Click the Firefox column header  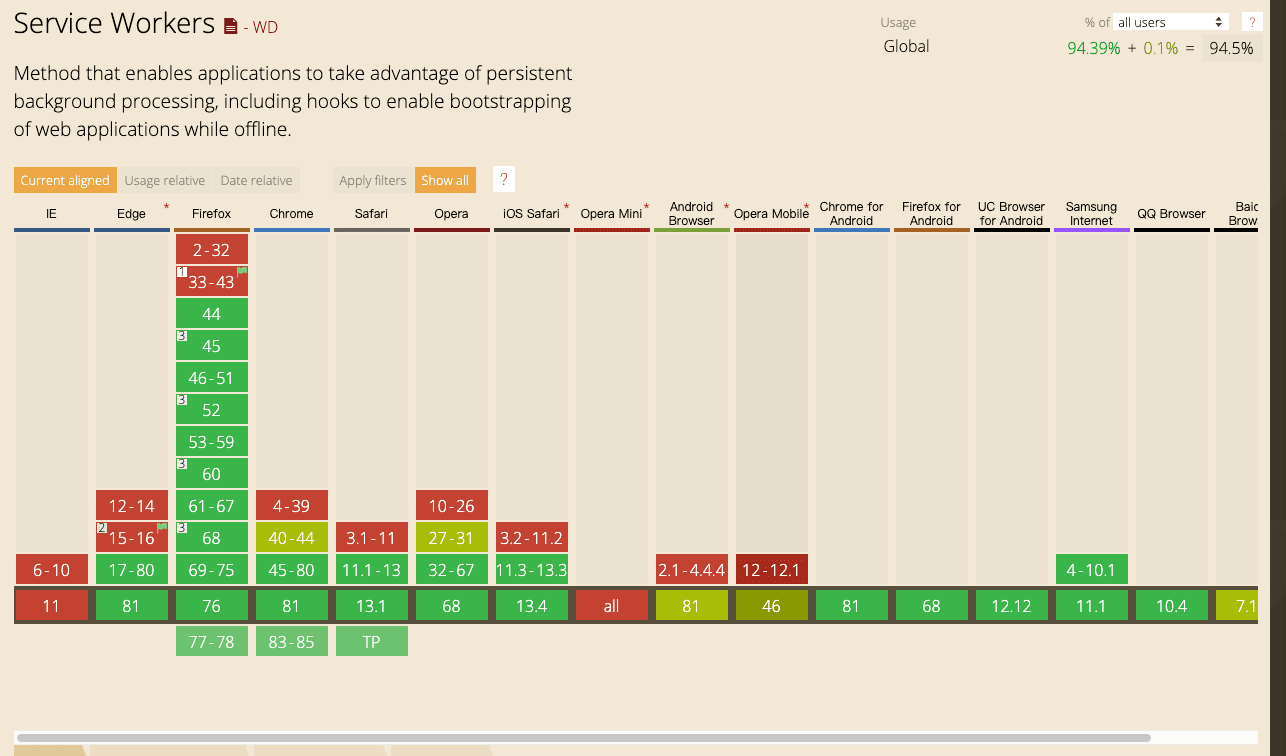(x=212, y=214)
